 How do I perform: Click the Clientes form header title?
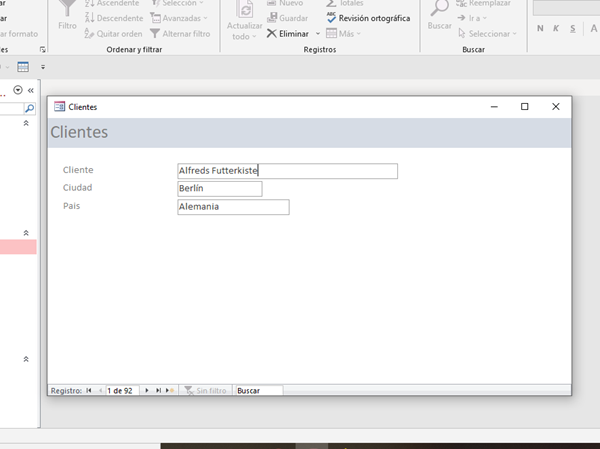[79, 132]
